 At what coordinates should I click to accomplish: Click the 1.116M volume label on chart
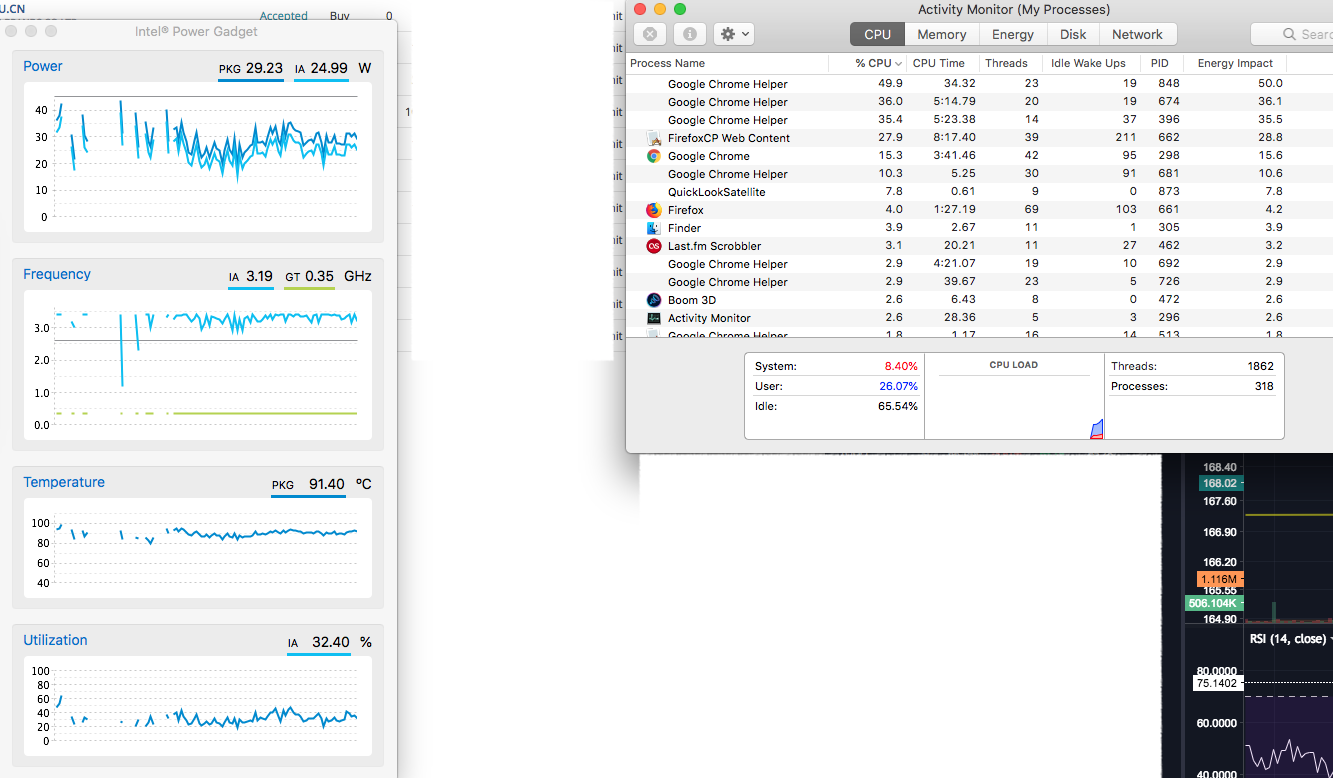point(1219,579)
